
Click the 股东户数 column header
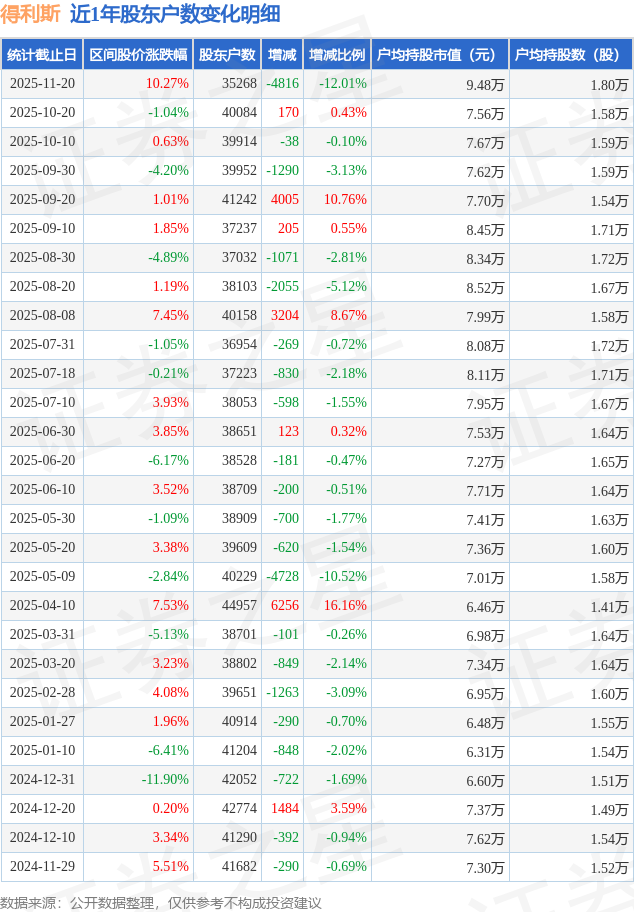tap(227, 55)
